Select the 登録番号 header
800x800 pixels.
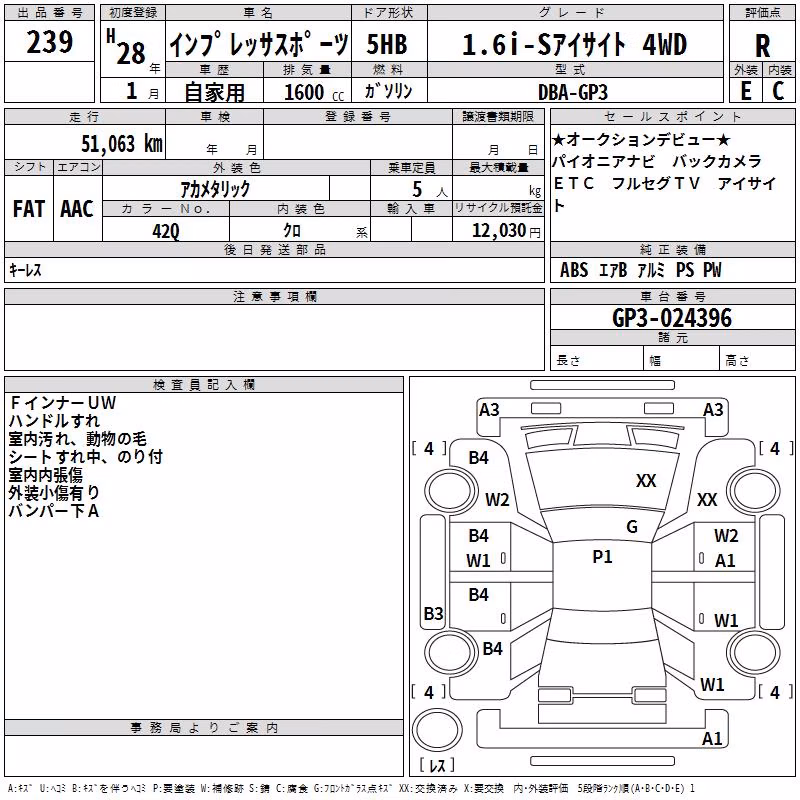pyautogui.click(x=358, y=116)
